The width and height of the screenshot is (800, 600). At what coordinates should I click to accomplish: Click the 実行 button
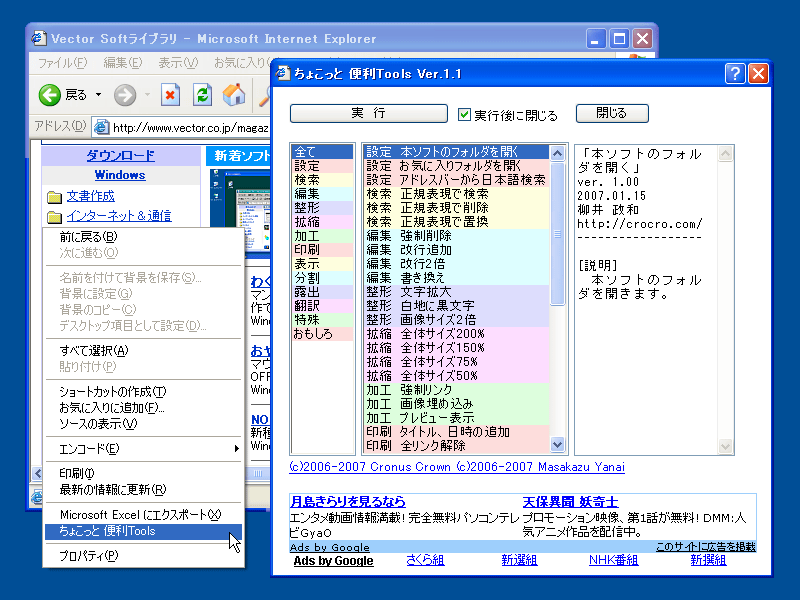[x=368, y=113]
